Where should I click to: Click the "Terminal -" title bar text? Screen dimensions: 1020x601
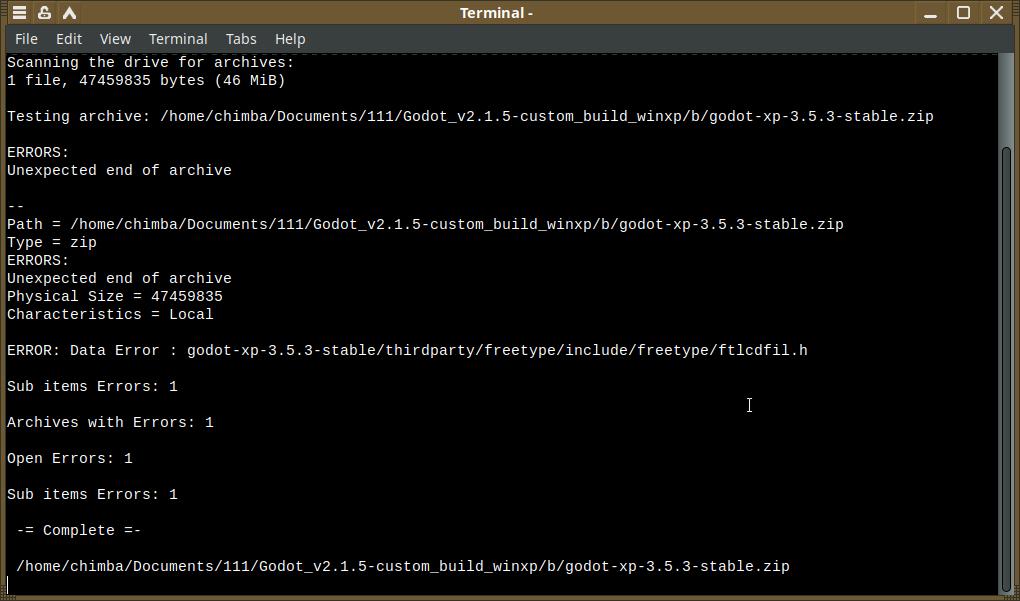point(496,13)
